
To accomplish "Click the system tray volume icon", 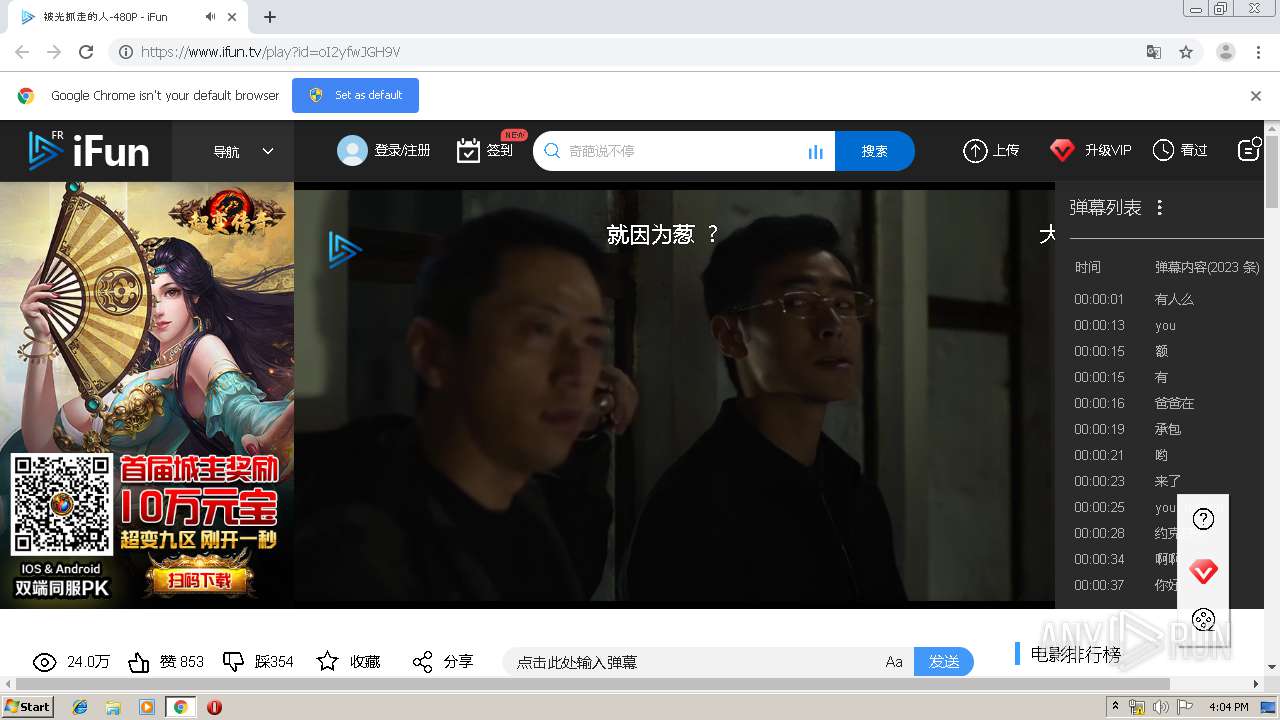I will [x=1161, y=707].
